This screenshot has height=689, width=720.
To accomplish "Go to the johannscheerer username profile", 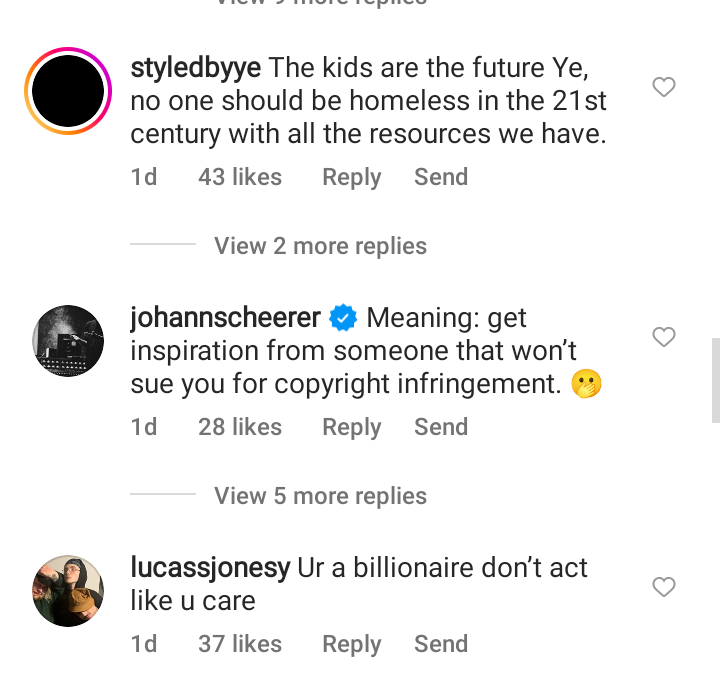I will point(225,318).
